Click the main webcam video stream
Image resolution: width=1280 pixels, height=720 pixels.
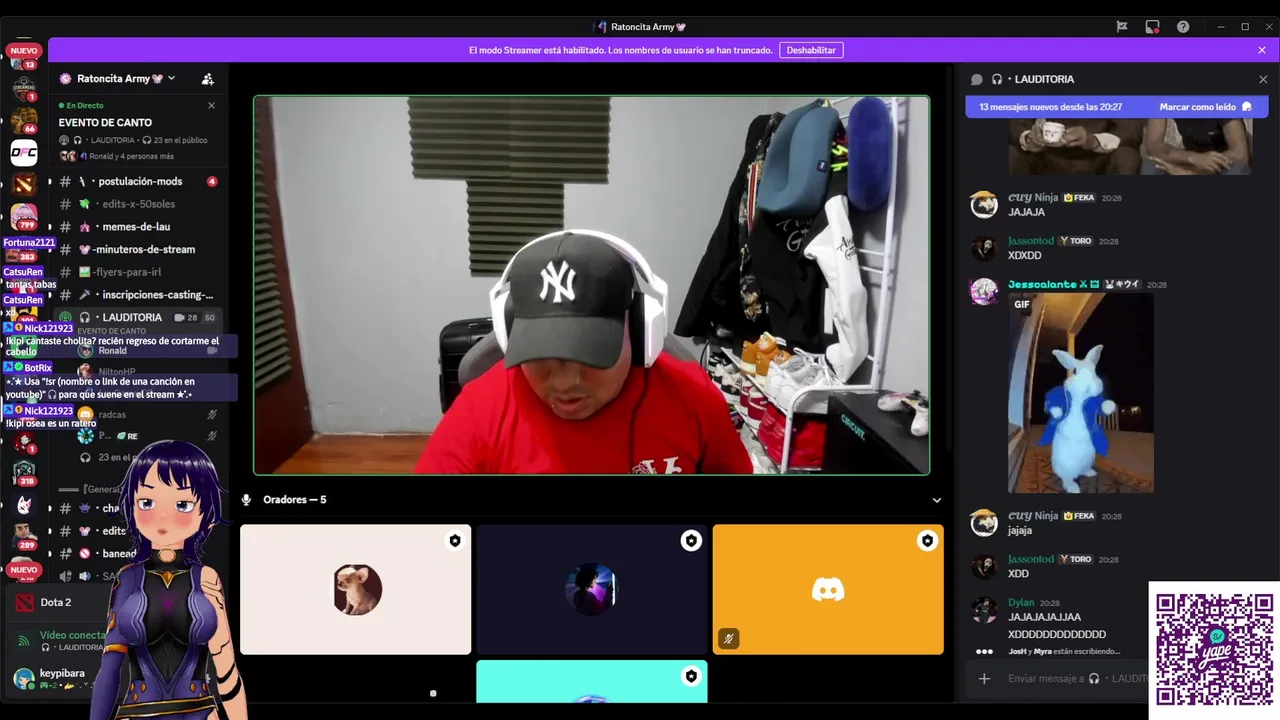tap(592, 285)
